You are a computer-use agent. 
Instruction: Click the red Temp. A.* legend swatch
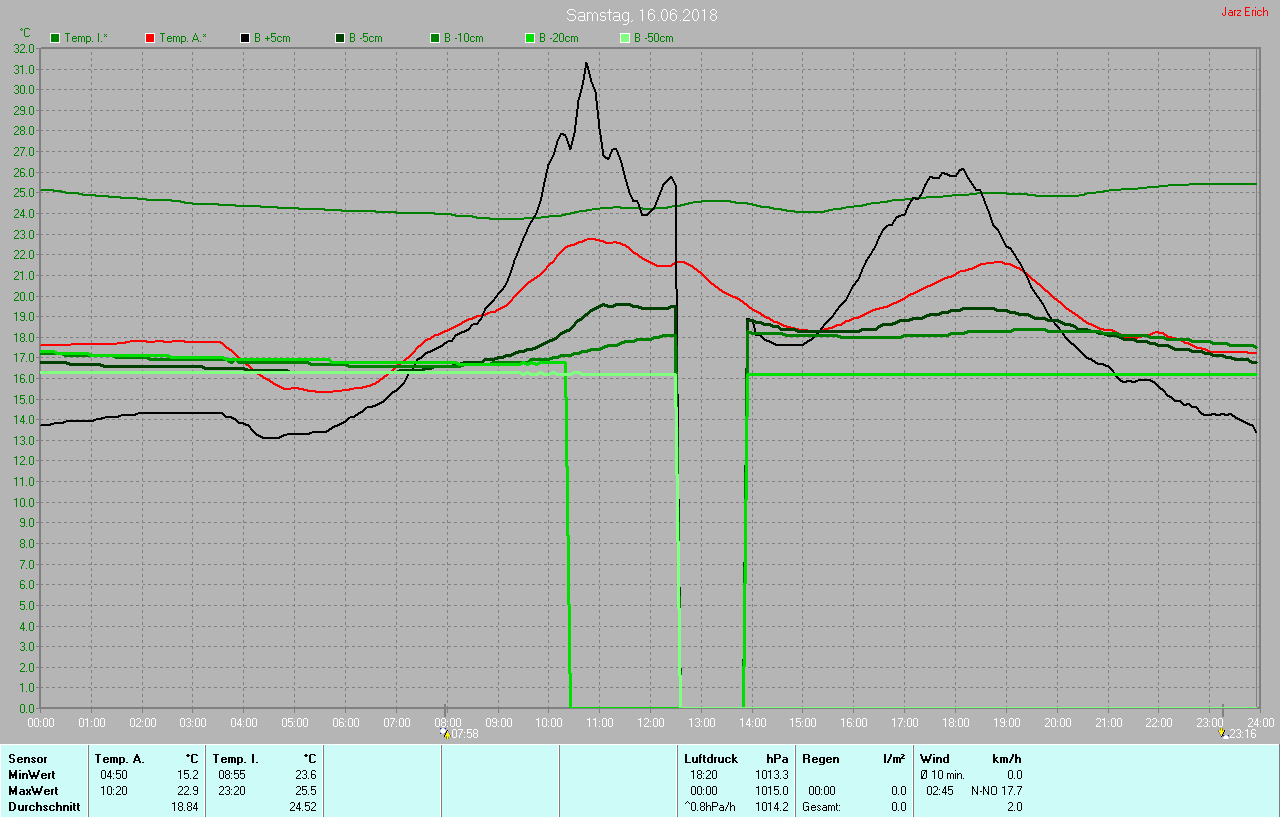pos(150,38)
